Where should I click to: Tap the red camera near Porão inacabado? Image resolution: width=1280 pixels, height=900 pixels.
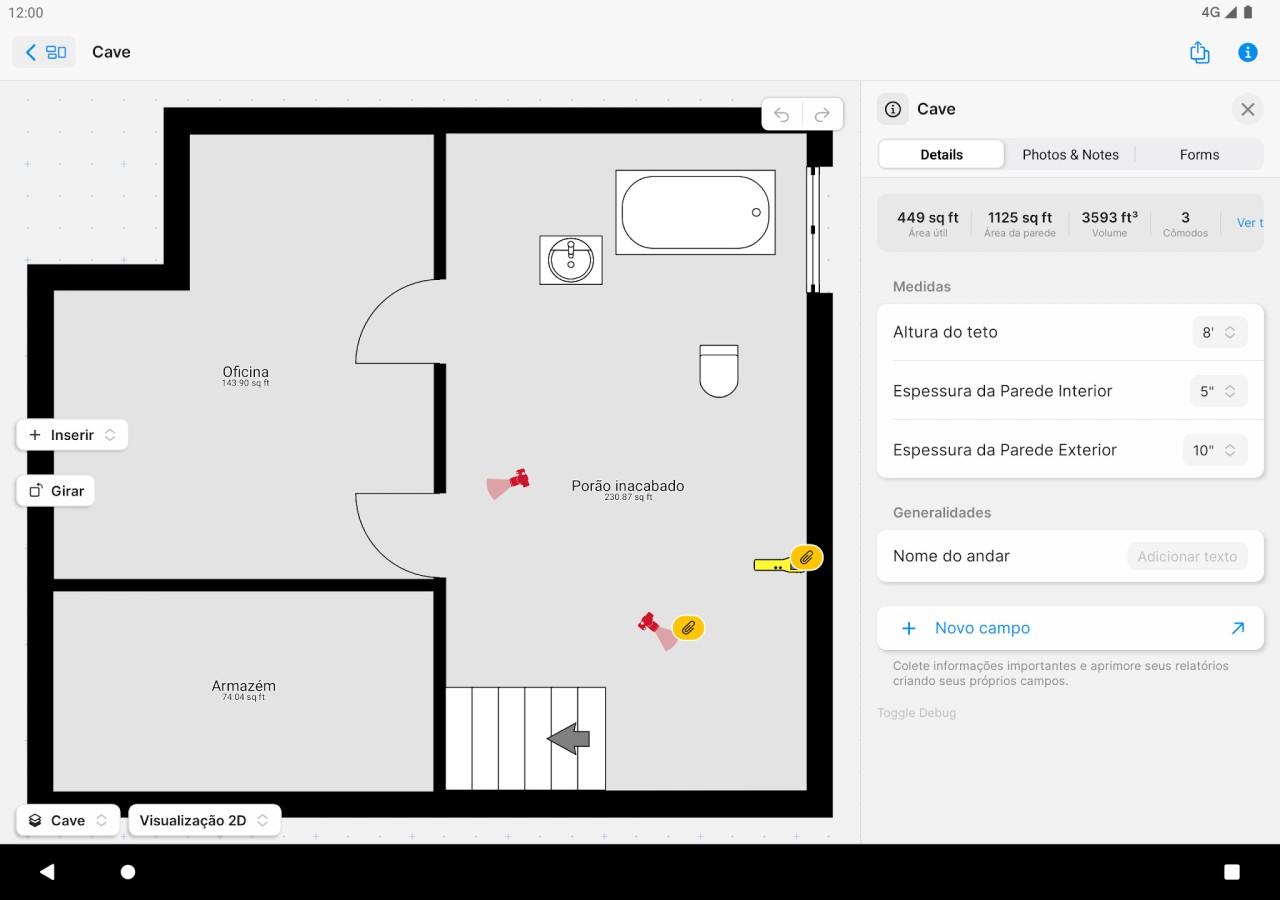pos(518,479)
